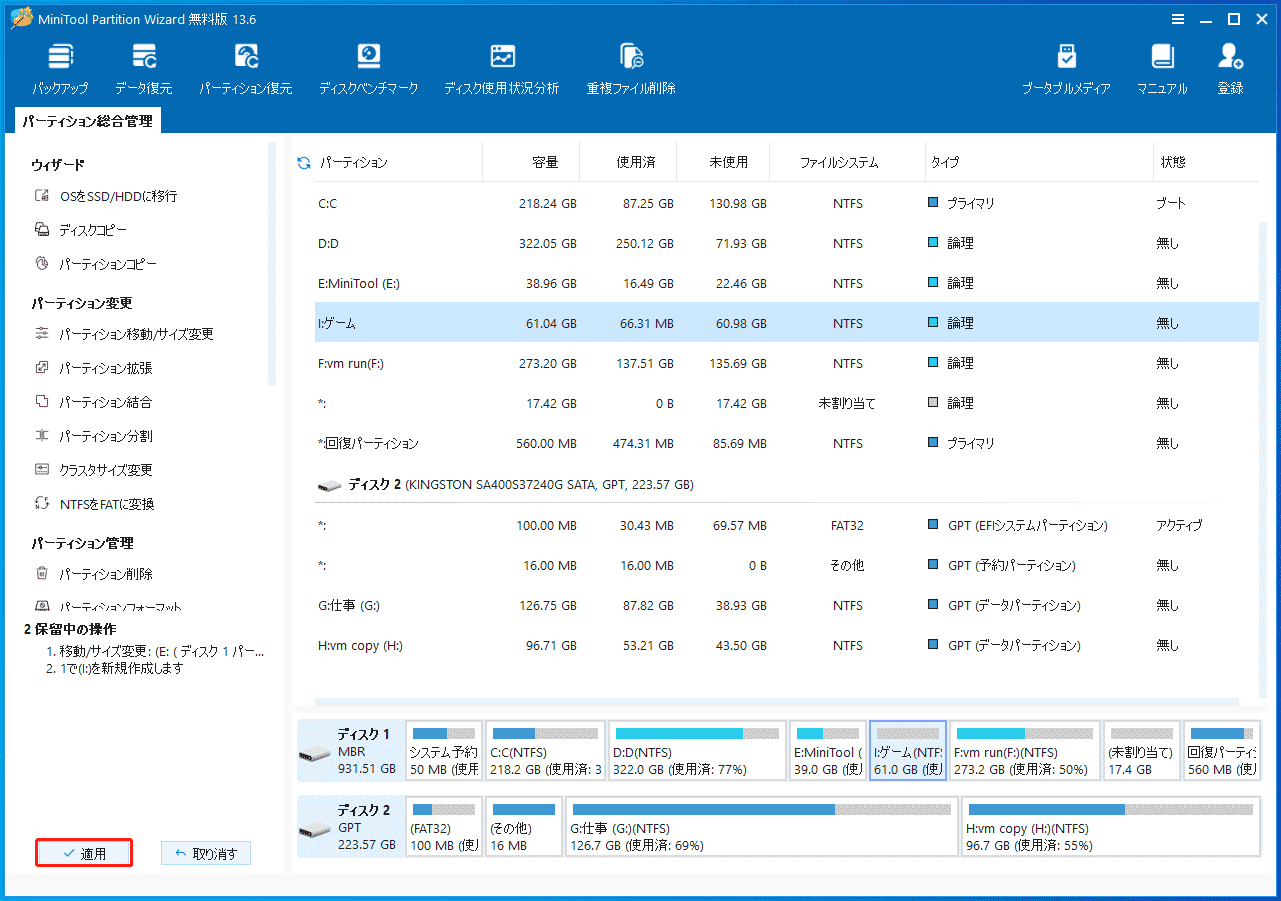Viewport: 1281px width, 901px height.
Task: Select F:vm run(F:) partition row
Action: (786, 363)
